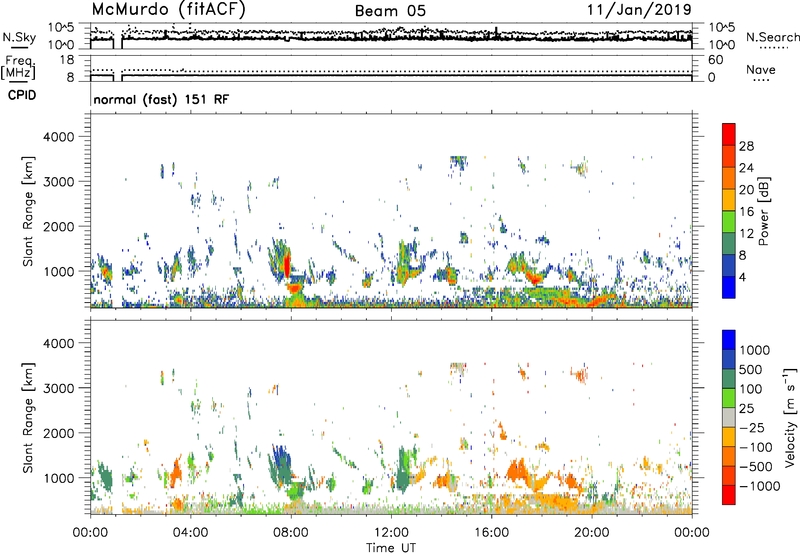Click the 28 tick on Power colorbar
This screenshot has width=800, height=554.
746,146
